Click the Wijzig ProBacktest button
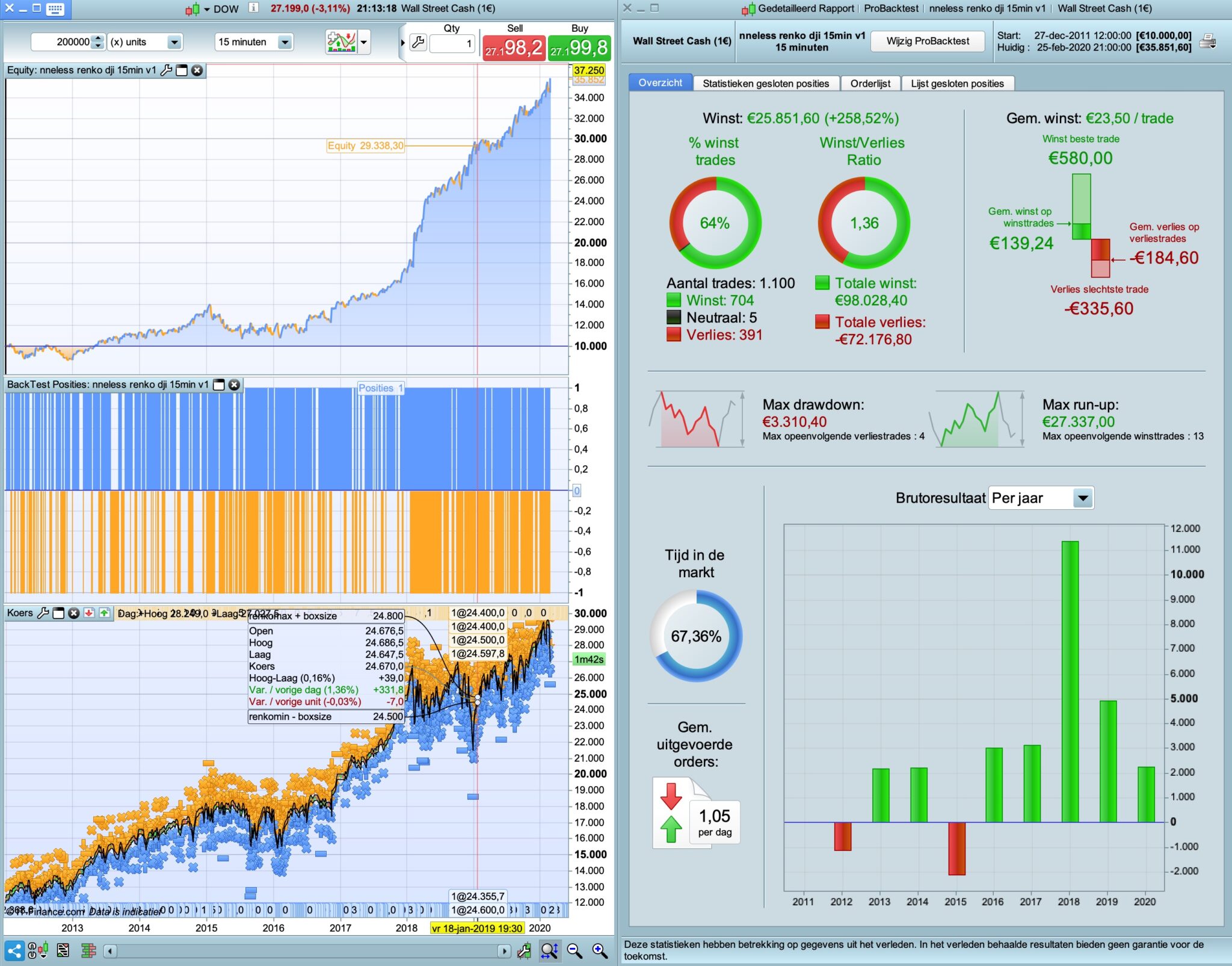The width and height of the screenshot is (1232, 966). click(x=928, y=41)
